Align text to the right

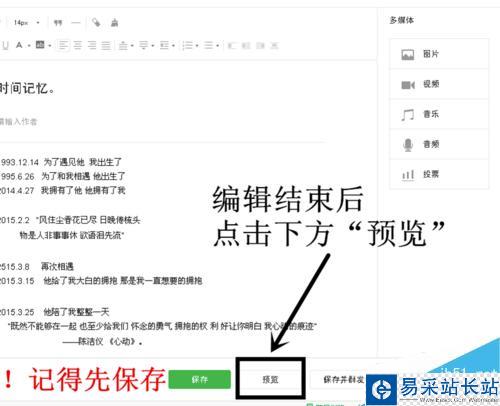92,45
